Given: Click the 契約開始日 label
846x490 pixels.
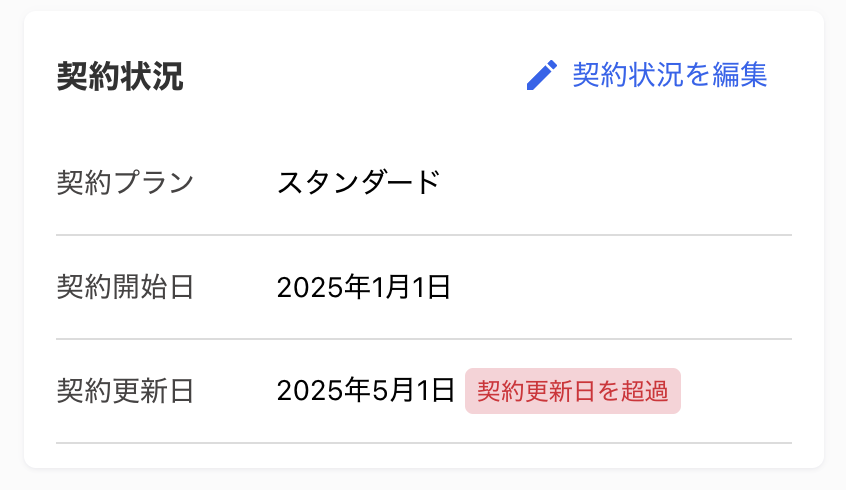Looking at the screenshot, I should (x=125, y=287).
